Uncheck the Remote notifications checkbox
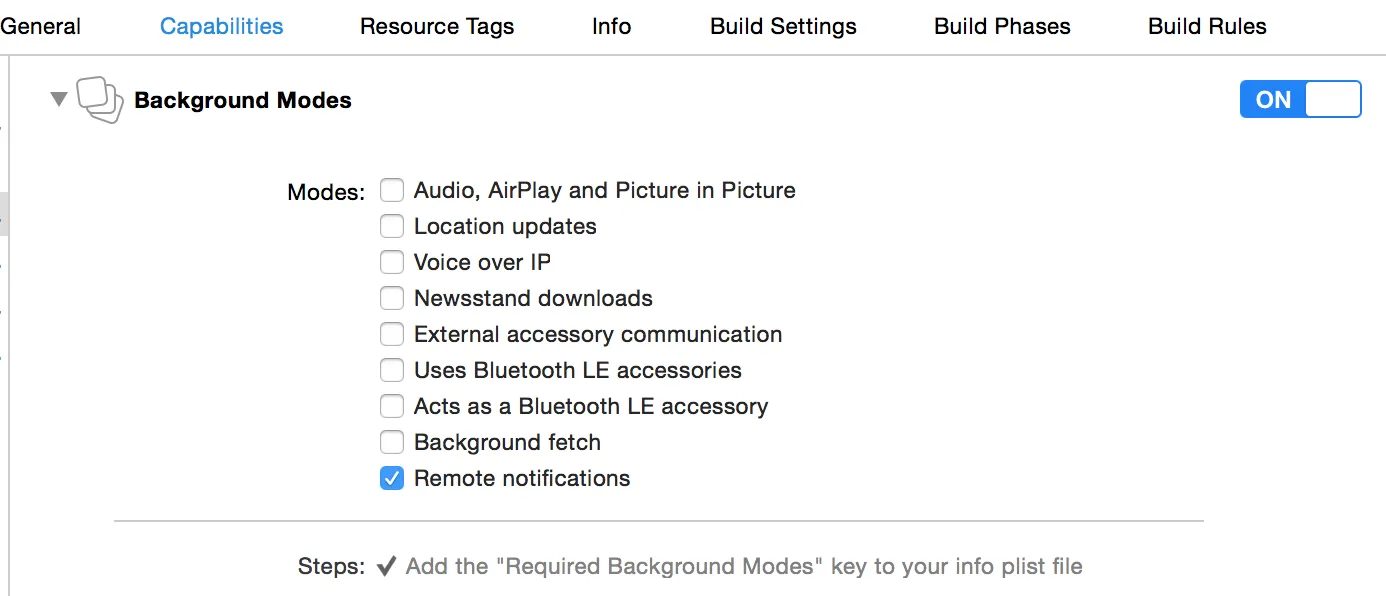Image resolution: width=1386 pixels, height=596 pixels. (392, 478)
